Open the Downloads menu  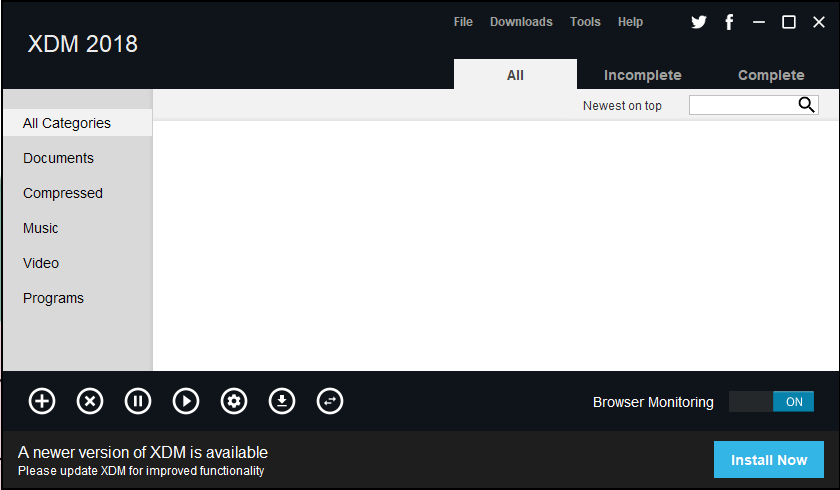point(521,22)
